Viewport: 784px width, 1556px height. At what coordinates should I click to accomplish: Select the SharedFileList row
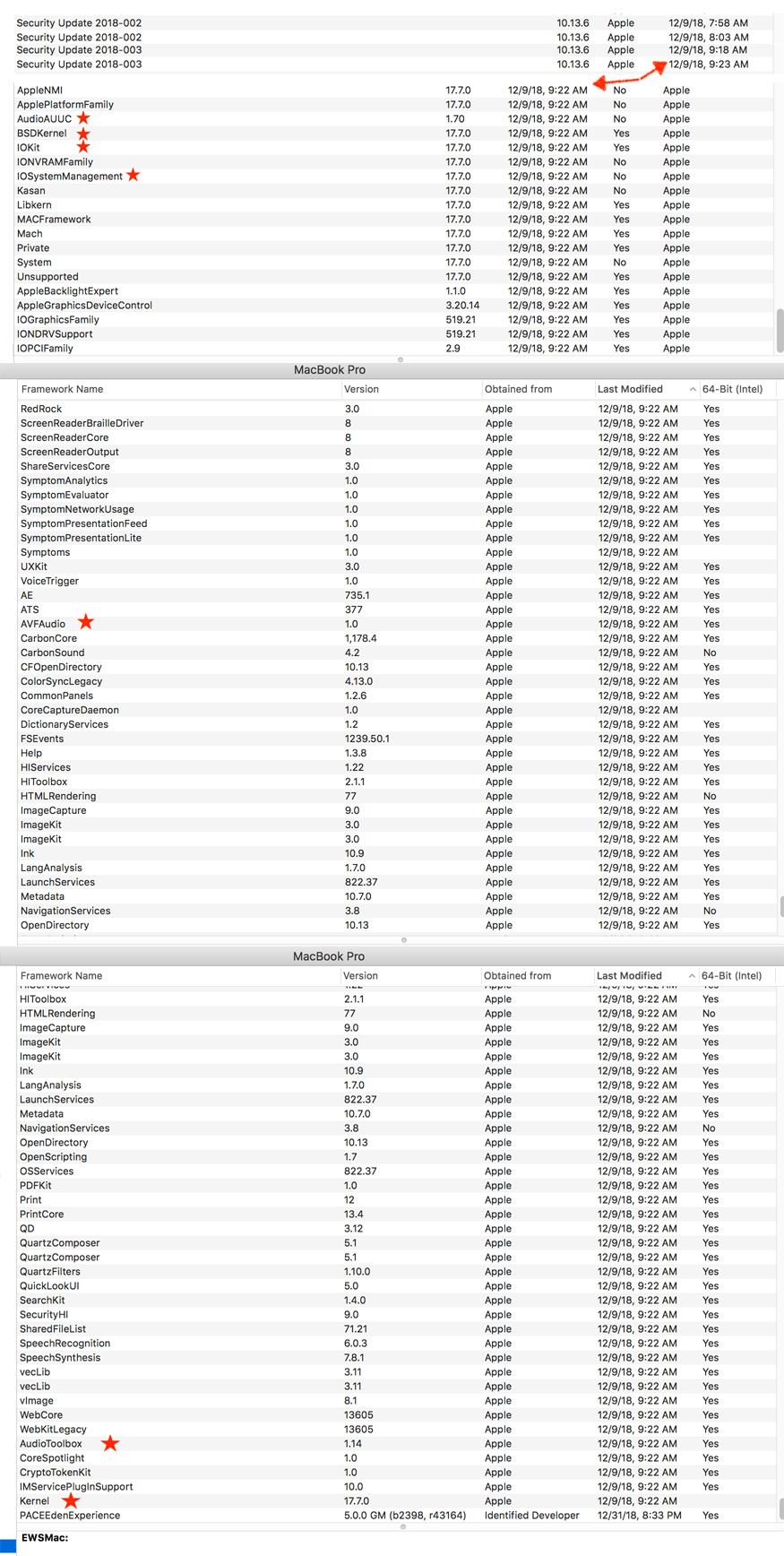pos(398,1328)
